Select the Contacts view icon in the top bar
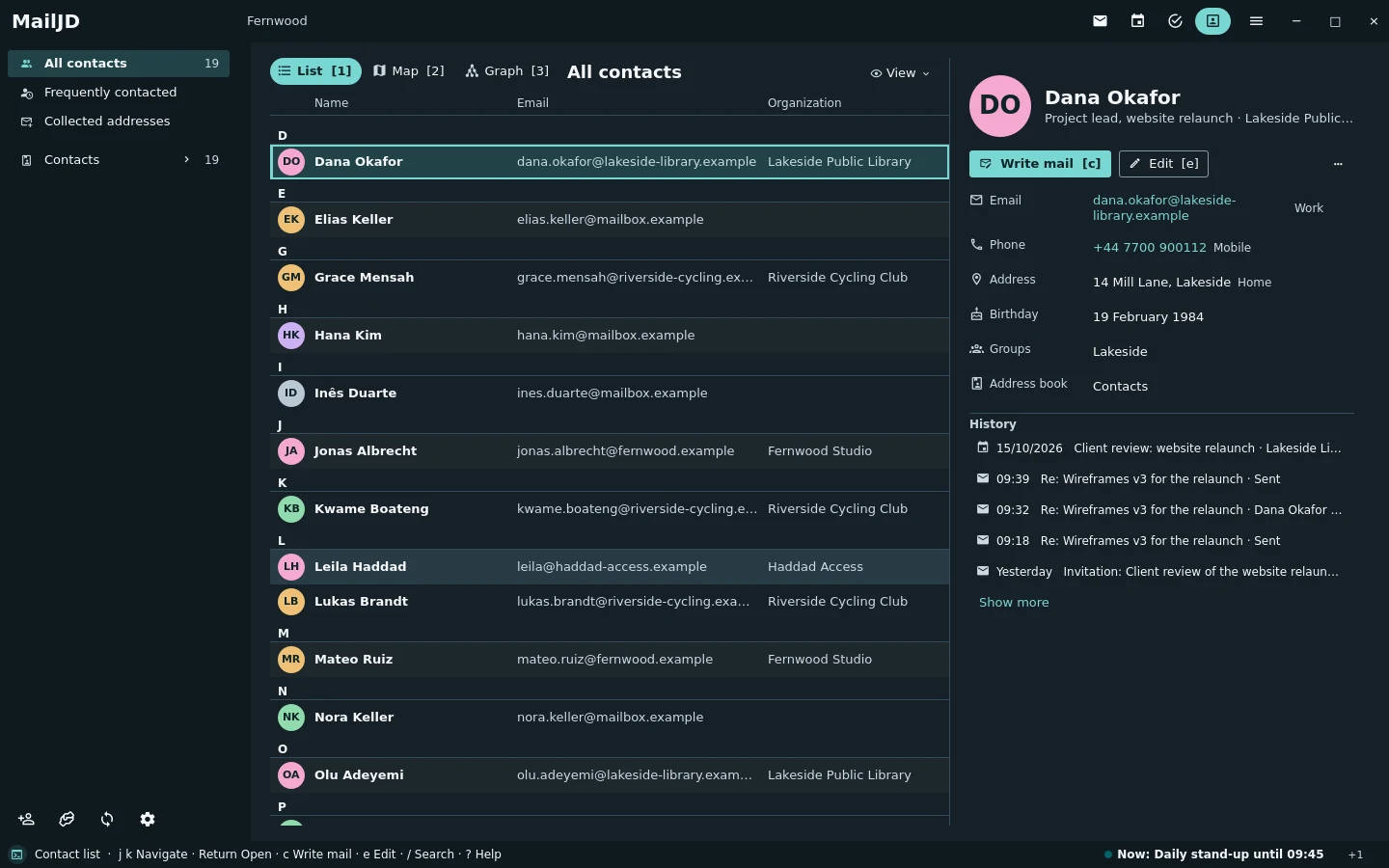The image size is (1389, 868). click(x=1212, y=20)
